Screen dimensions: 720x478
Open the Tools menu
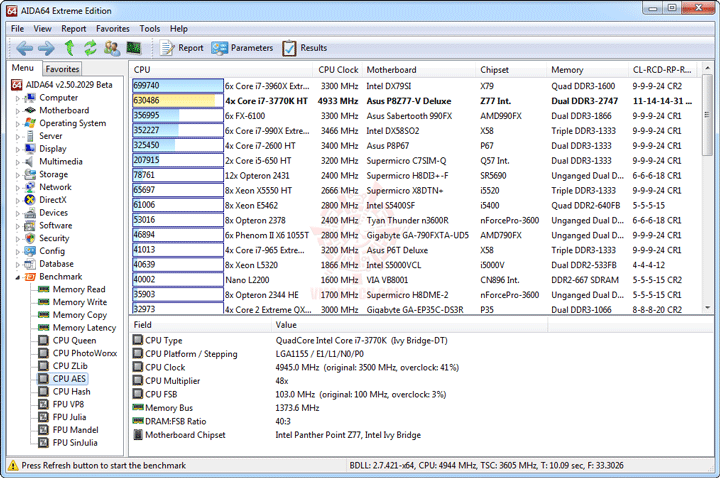[150, 28]
